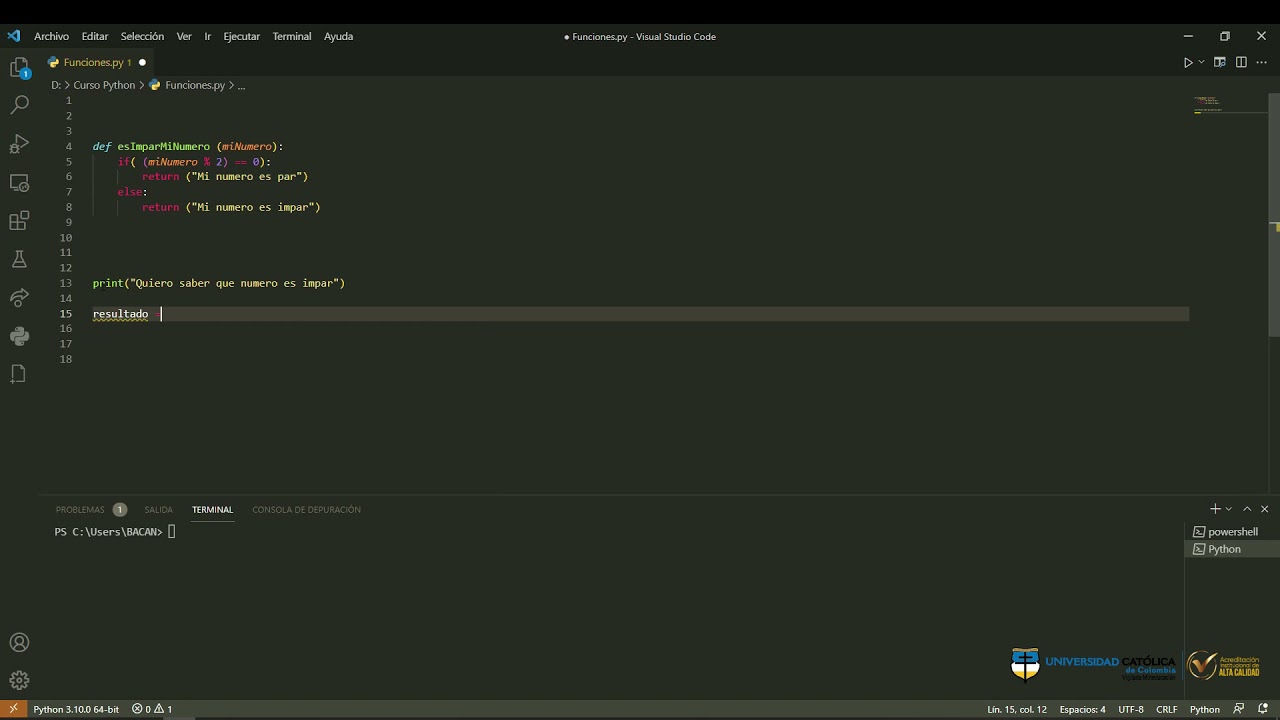
Task: Close the terminal panel
Action: pos(1265,509)
